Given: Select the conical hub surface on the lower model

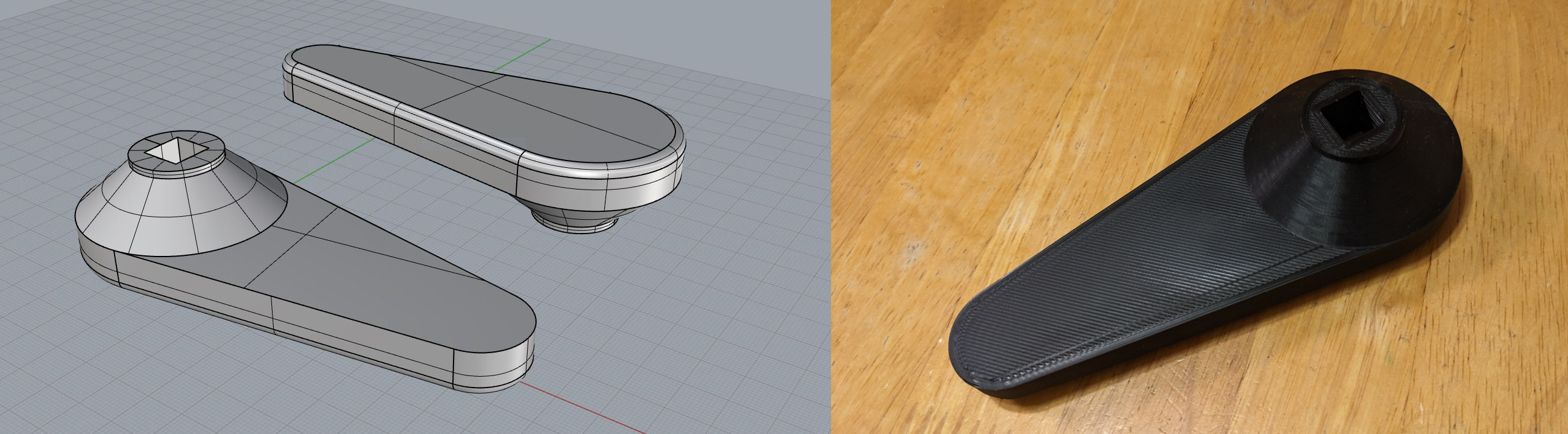Looking at the screenshot, I should tap(183, 207).
